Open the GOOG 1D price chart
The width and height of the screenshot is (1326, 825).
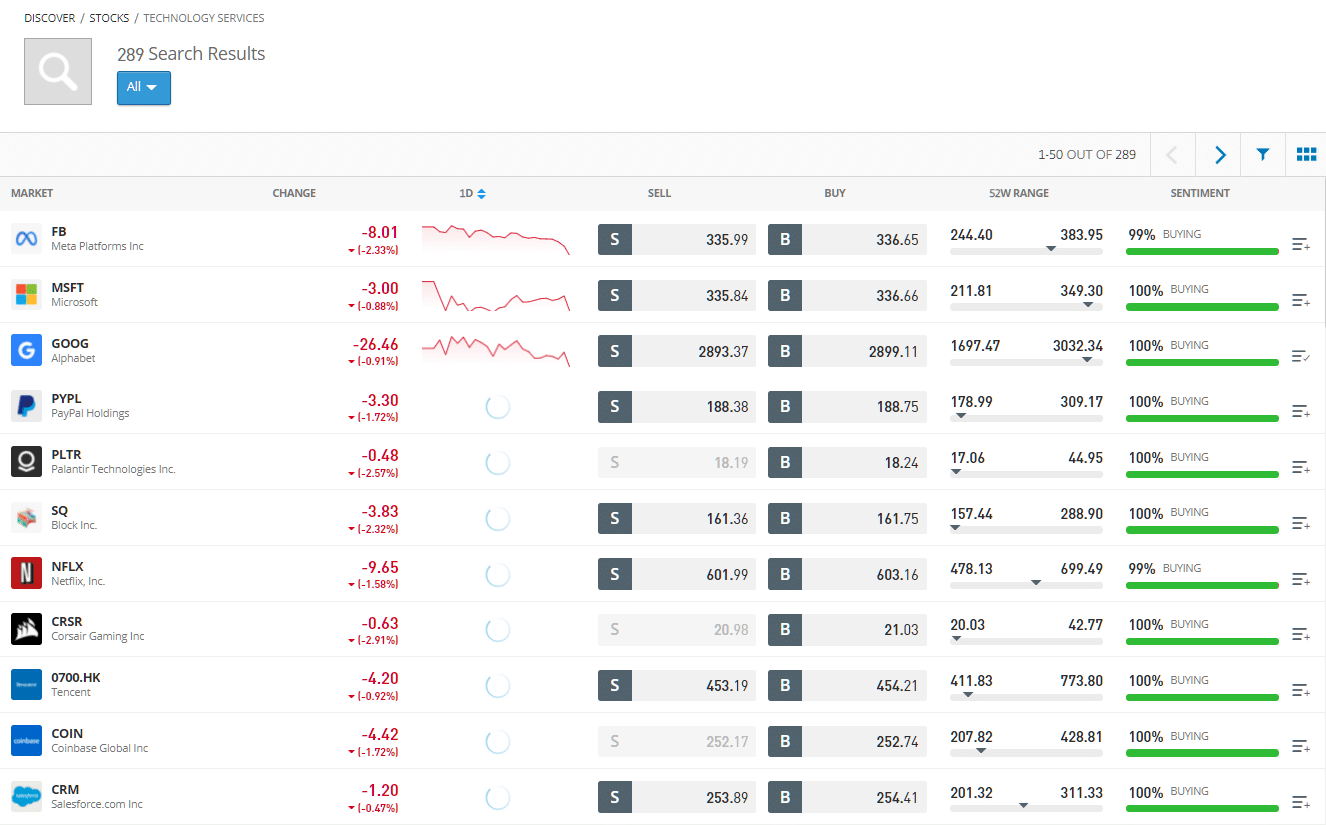[496, 351]
